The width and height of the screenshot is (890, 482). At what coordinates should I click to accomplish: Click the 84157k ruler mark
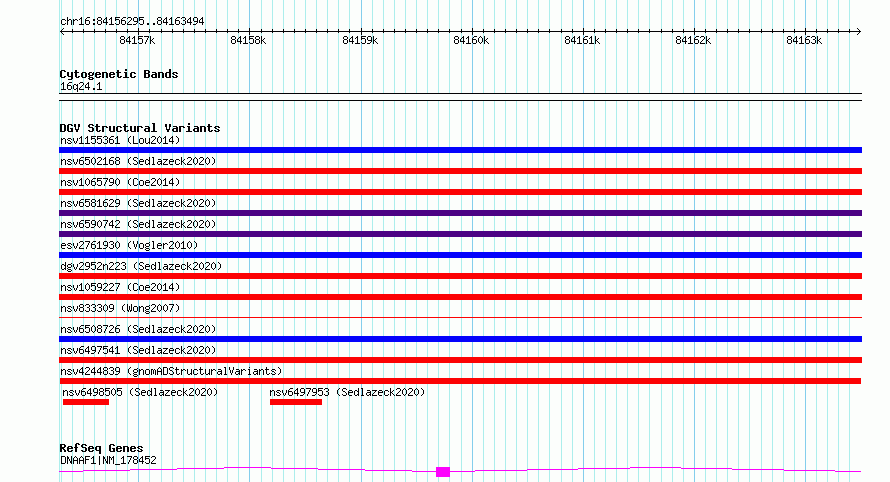click(137, 40)
